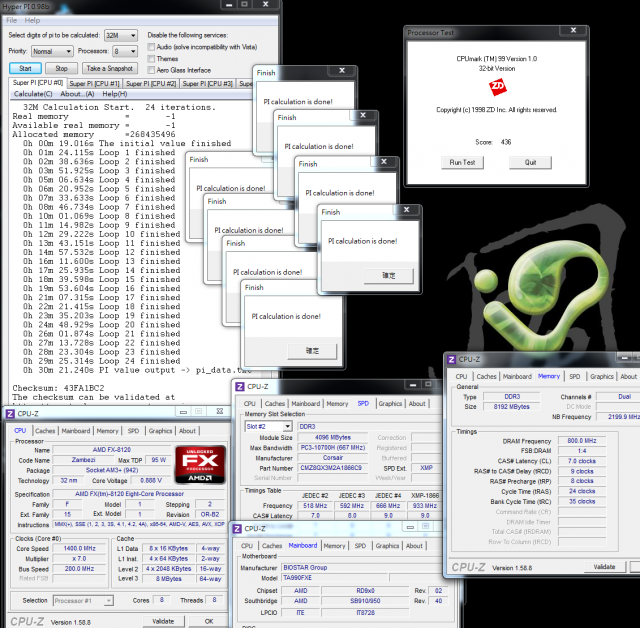This screenshot has height=628, width=640.
Task: Switch to Super PI [CPU #1] tab
Action: tap(94, 84)
